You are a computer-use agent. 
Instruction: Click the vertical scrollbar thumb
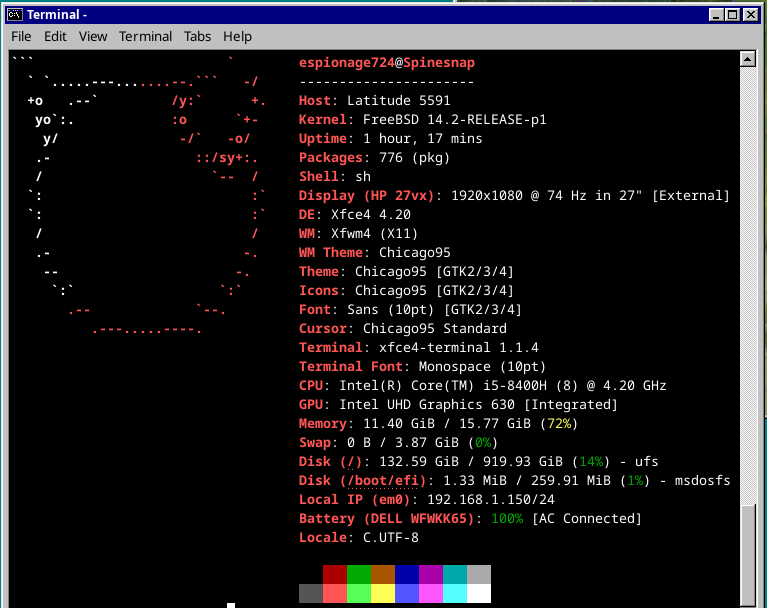point(746,548)
